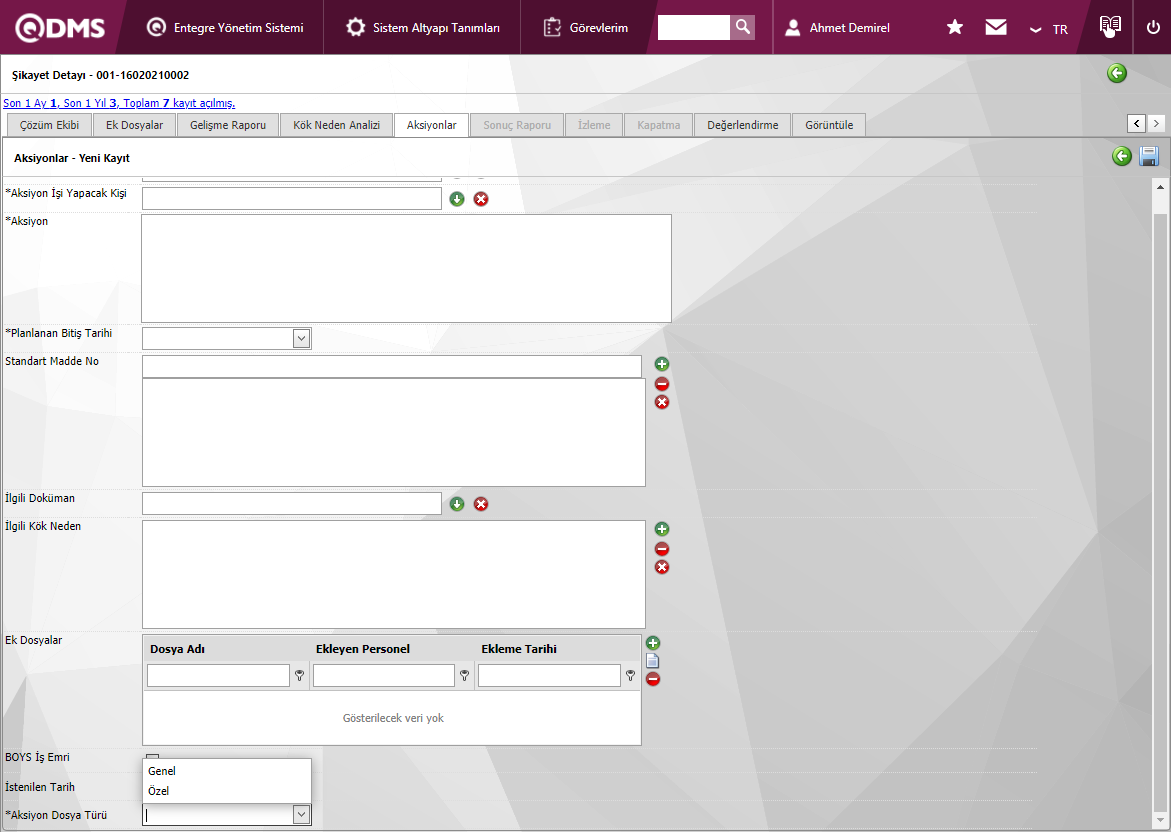Open the mail envelope icon
This screenshot has height=832, width=1171.
(x=996, y=27)
